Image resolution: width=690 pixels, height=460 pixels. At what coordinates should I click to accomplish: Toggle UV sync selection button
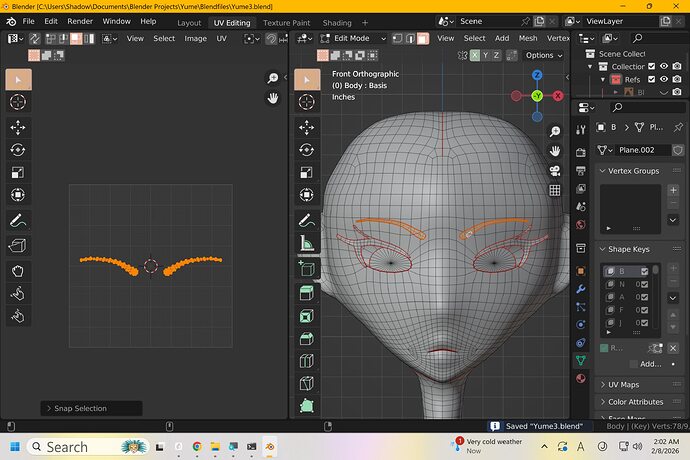34,39
